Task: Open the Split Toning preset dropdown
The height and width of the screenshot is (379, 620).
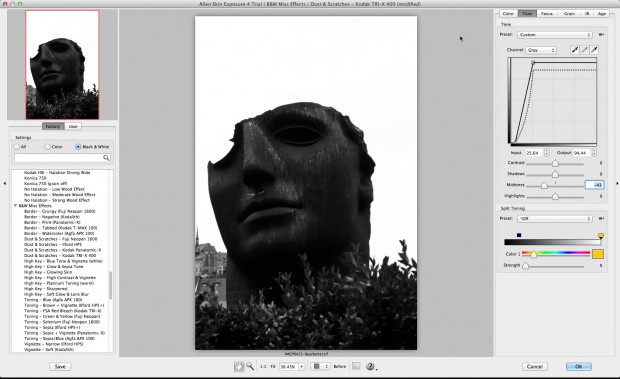Action: (554, 219)
